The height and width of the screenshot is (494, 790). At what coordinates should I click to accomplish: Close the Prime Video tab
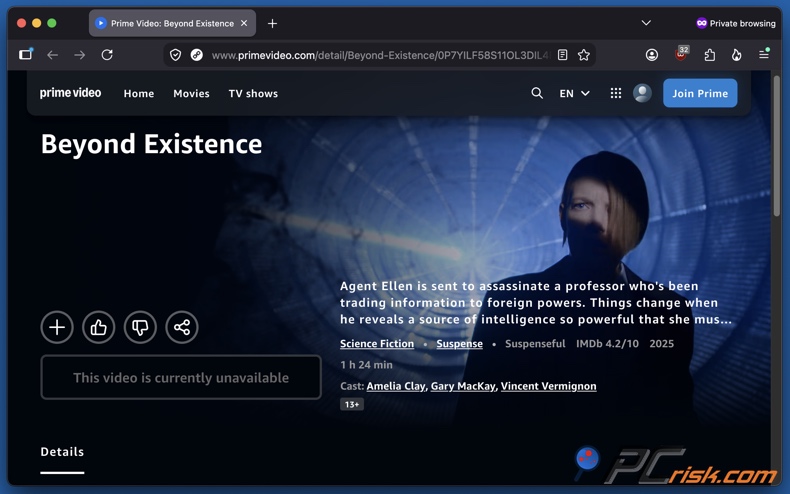pyautogui.click(x=244, y=23)
